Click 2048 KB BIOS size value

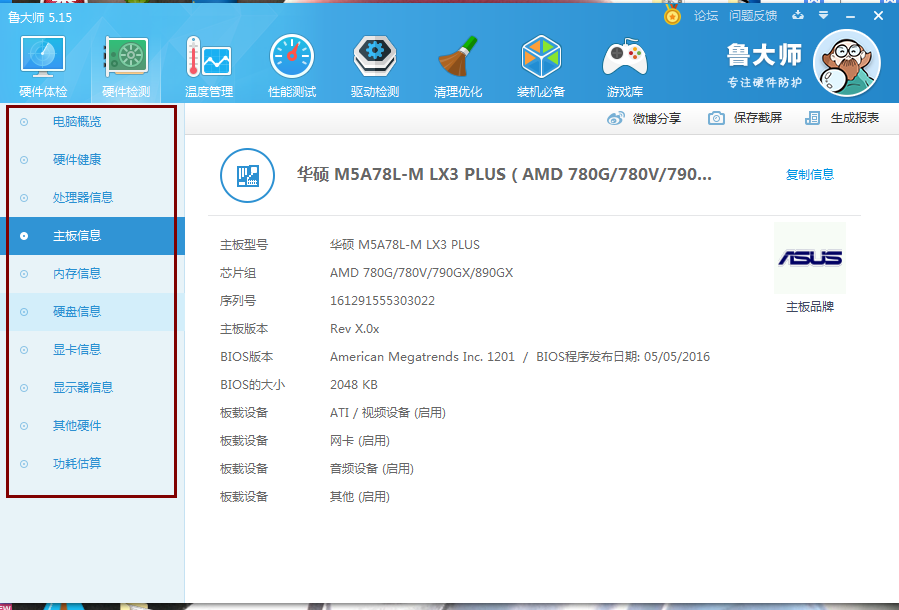click(354, 385)
